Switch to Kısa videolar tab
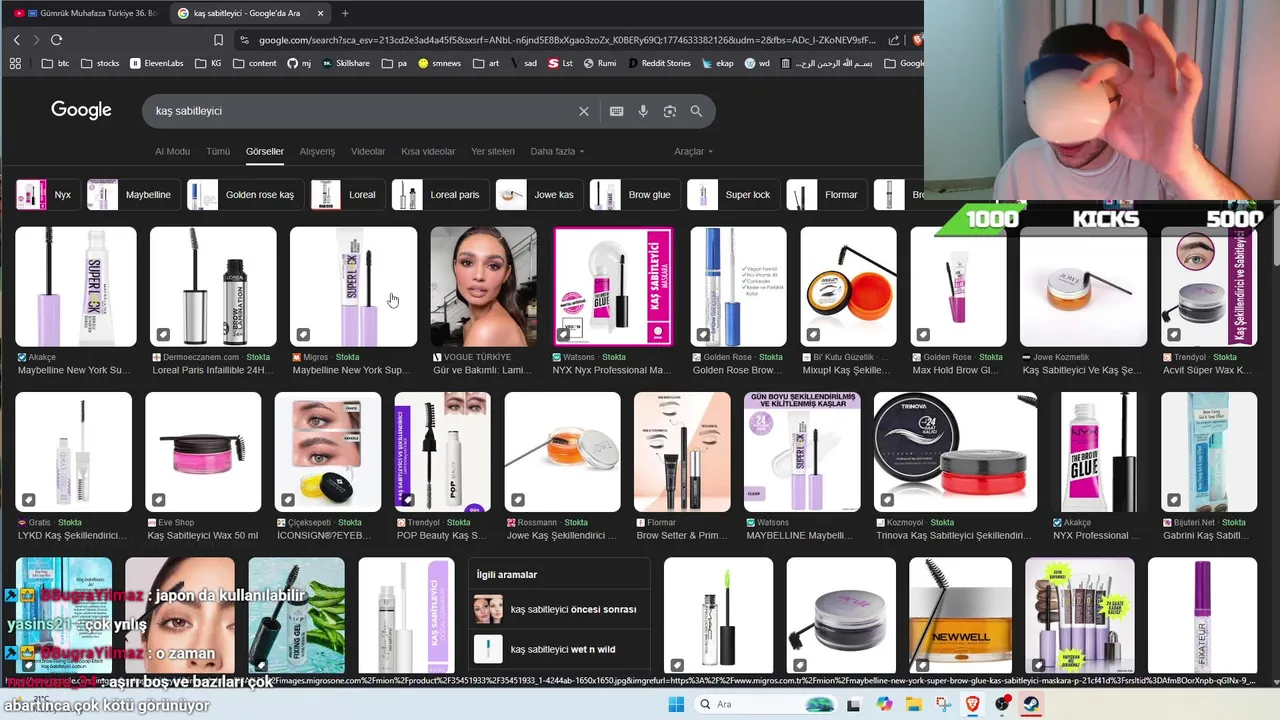 [x=428, y=151]
